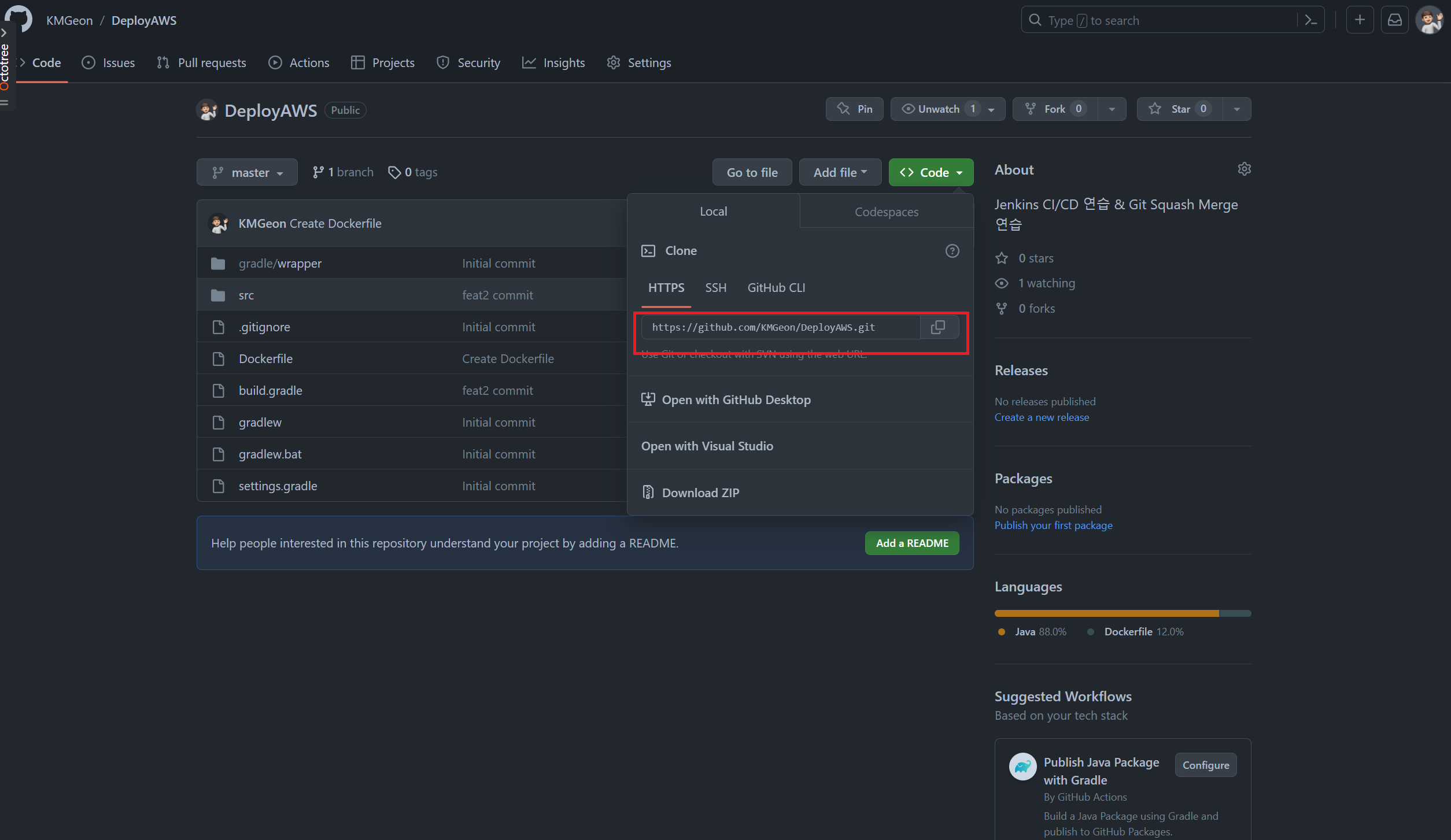This screenshot has width=1451, height=840.
Task: Open the settings.gradle file
Action: (278, 486)
